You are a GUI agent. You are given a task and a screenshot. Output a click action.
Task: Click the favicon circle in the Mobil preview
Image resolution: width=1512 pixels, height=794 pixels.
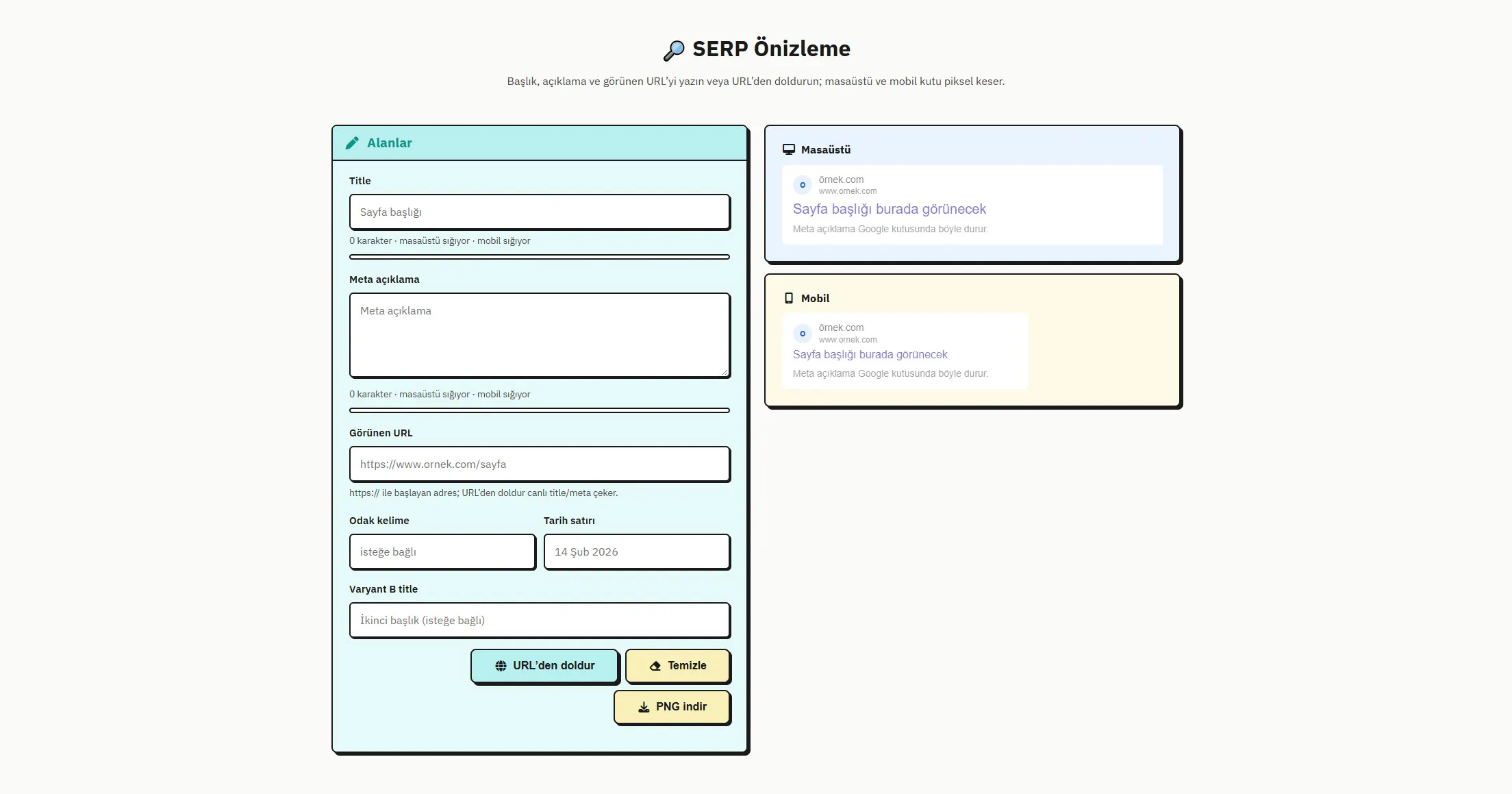click(803, 334)
